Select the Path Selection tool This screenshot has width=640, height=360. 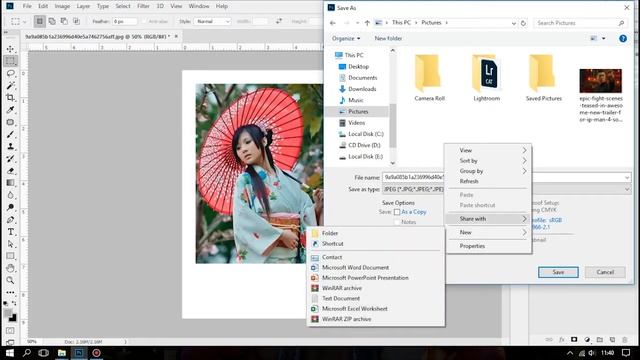coord(11,244)
